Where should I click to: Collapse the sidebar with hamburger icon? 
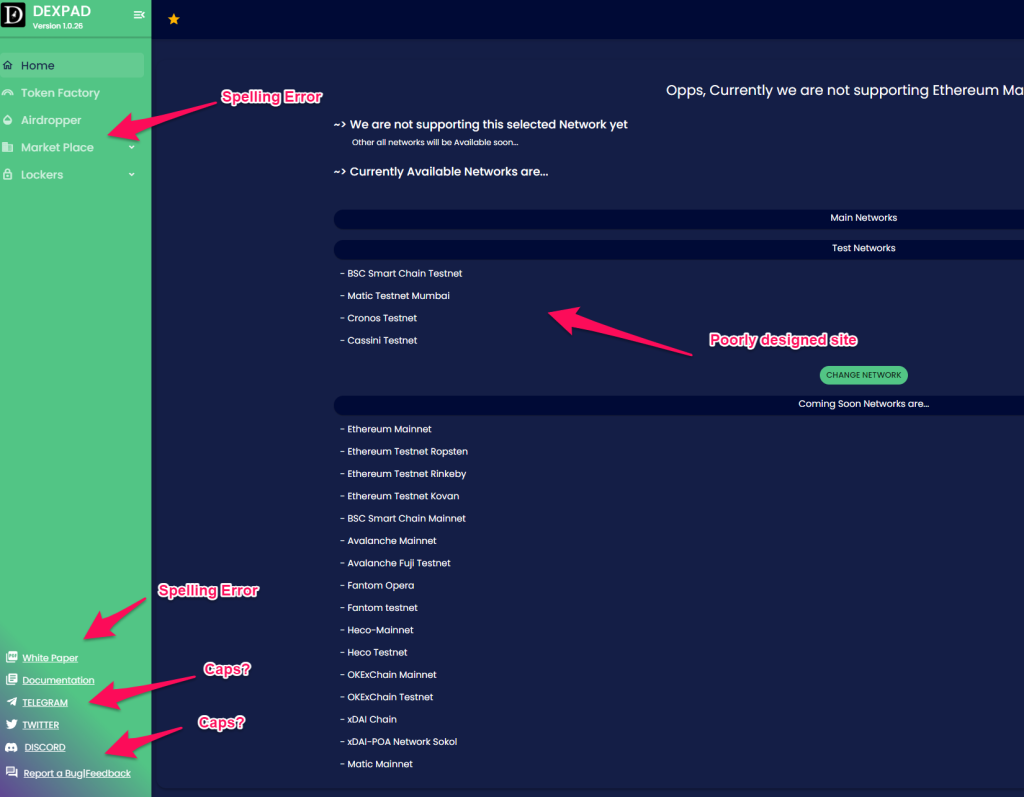(x=139, y=14)
